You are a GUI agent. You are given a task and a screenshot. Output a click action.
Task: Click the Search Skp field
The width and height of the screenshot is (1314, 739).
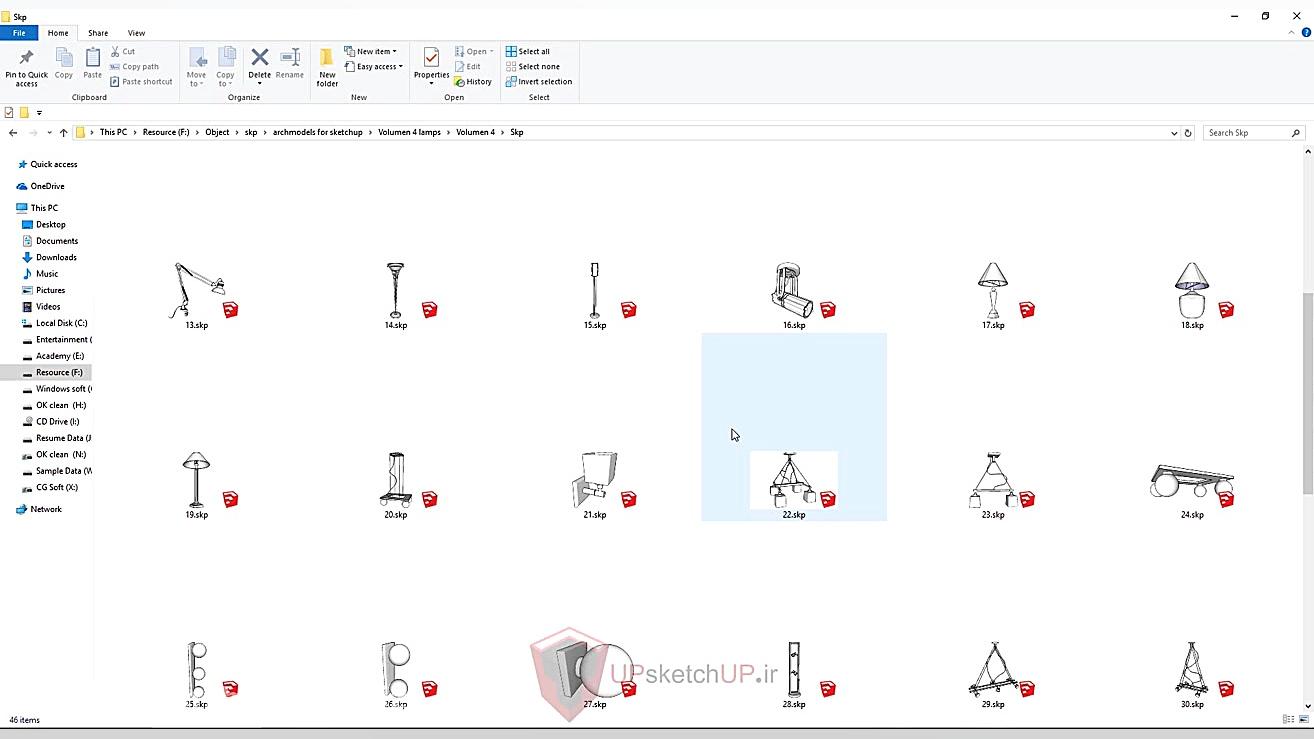click(1254, 132)
